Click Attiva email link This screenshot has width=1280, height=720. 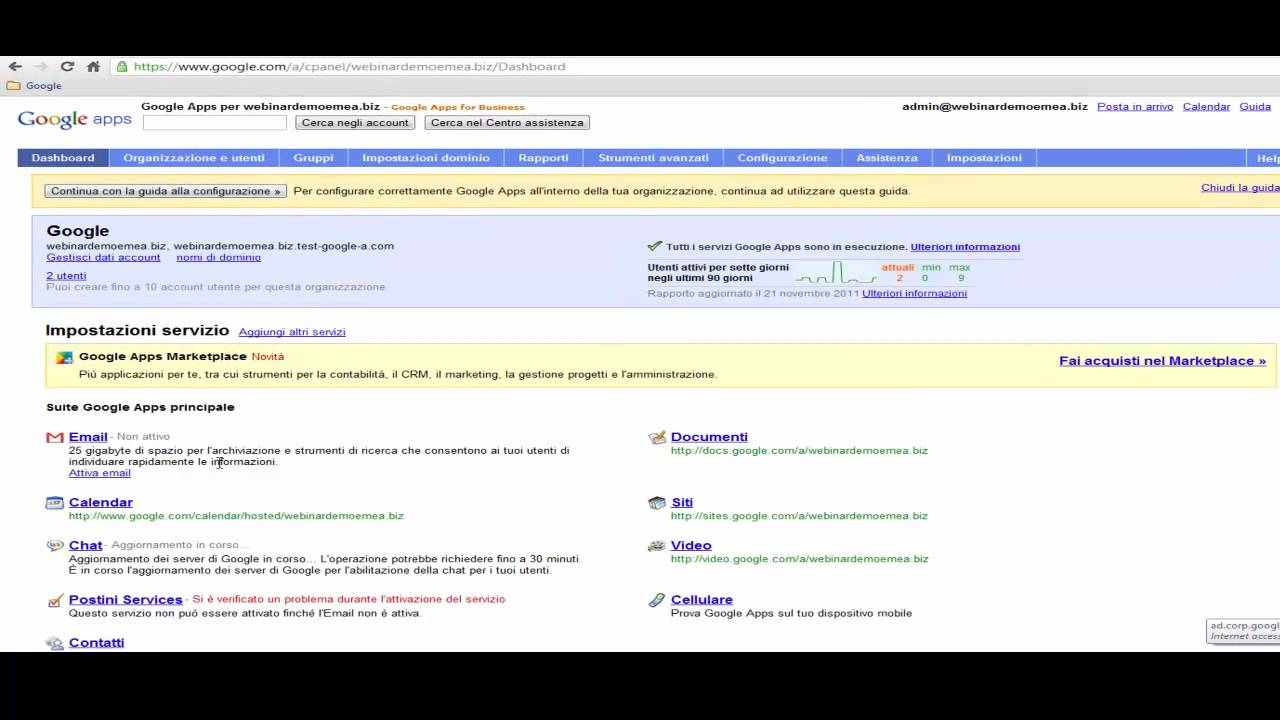click(x=100, y=473)
